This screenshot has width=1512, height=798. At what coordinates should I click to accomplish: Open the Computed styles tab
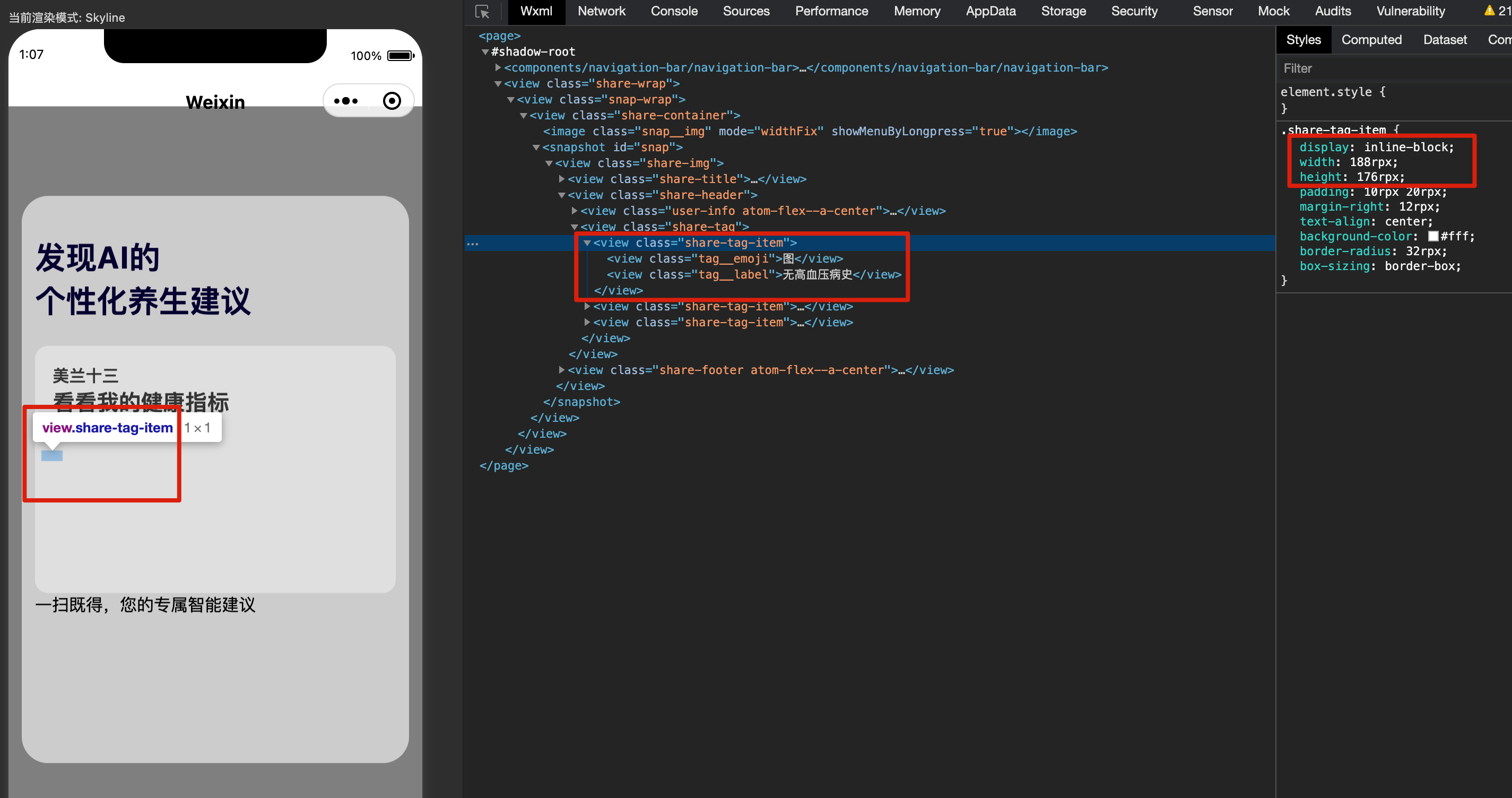point(1371,40)
